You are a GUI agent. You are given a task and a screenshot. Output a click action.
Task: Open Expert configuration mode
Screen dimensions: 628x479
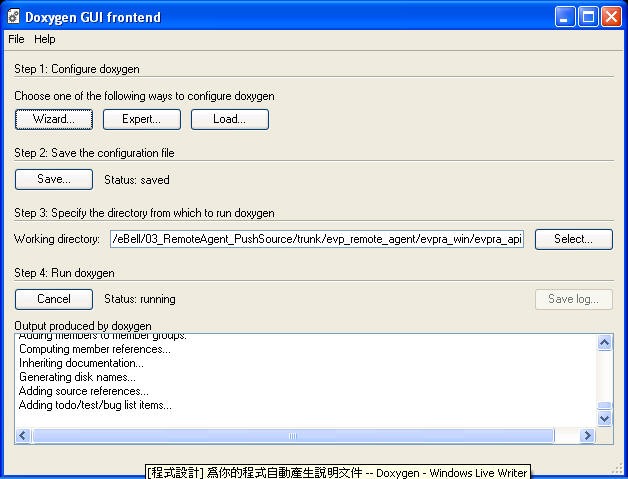[x=142, y=119]
